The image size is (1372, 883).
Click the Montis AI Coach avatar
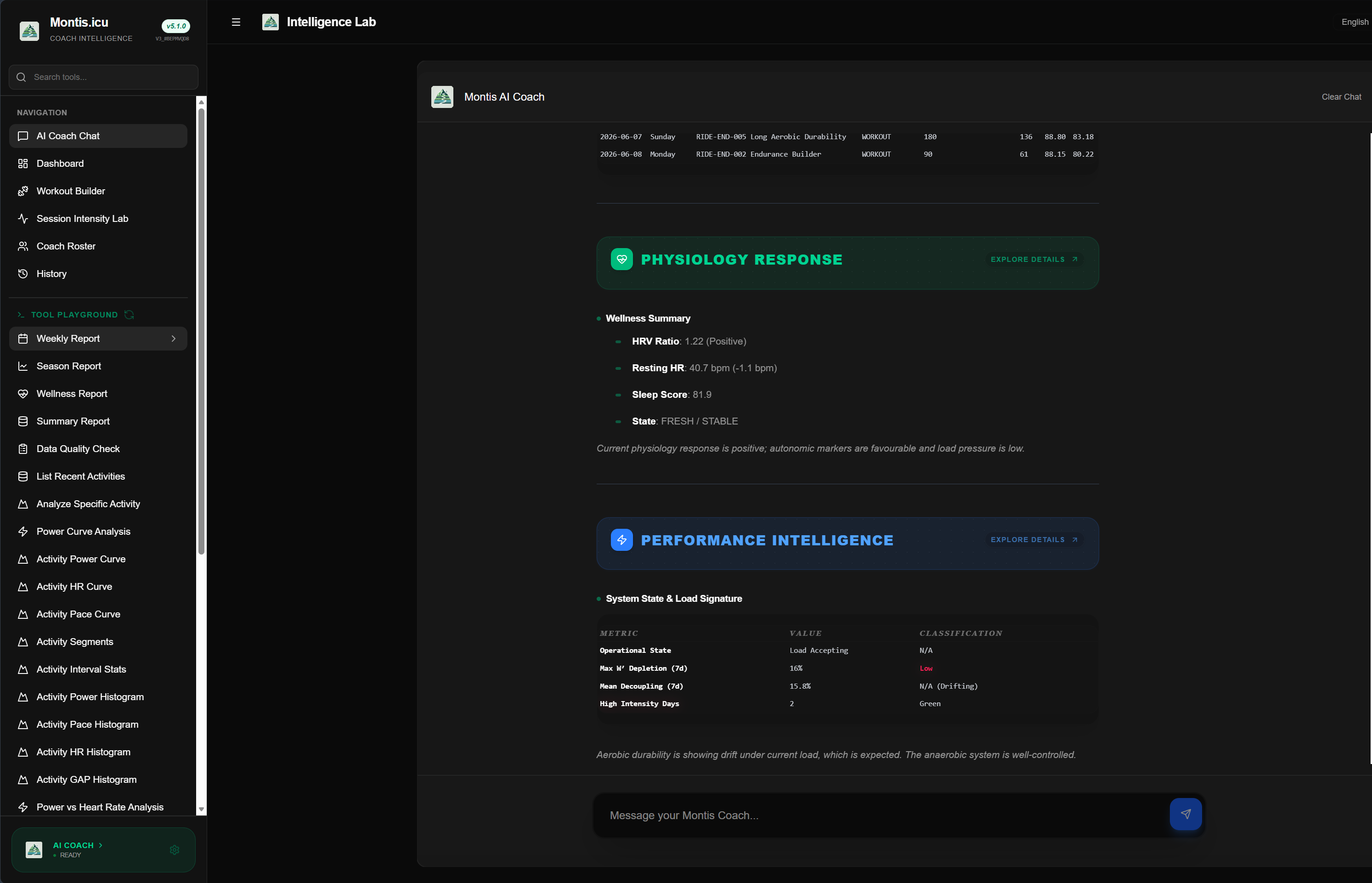[x=442, y=97]
